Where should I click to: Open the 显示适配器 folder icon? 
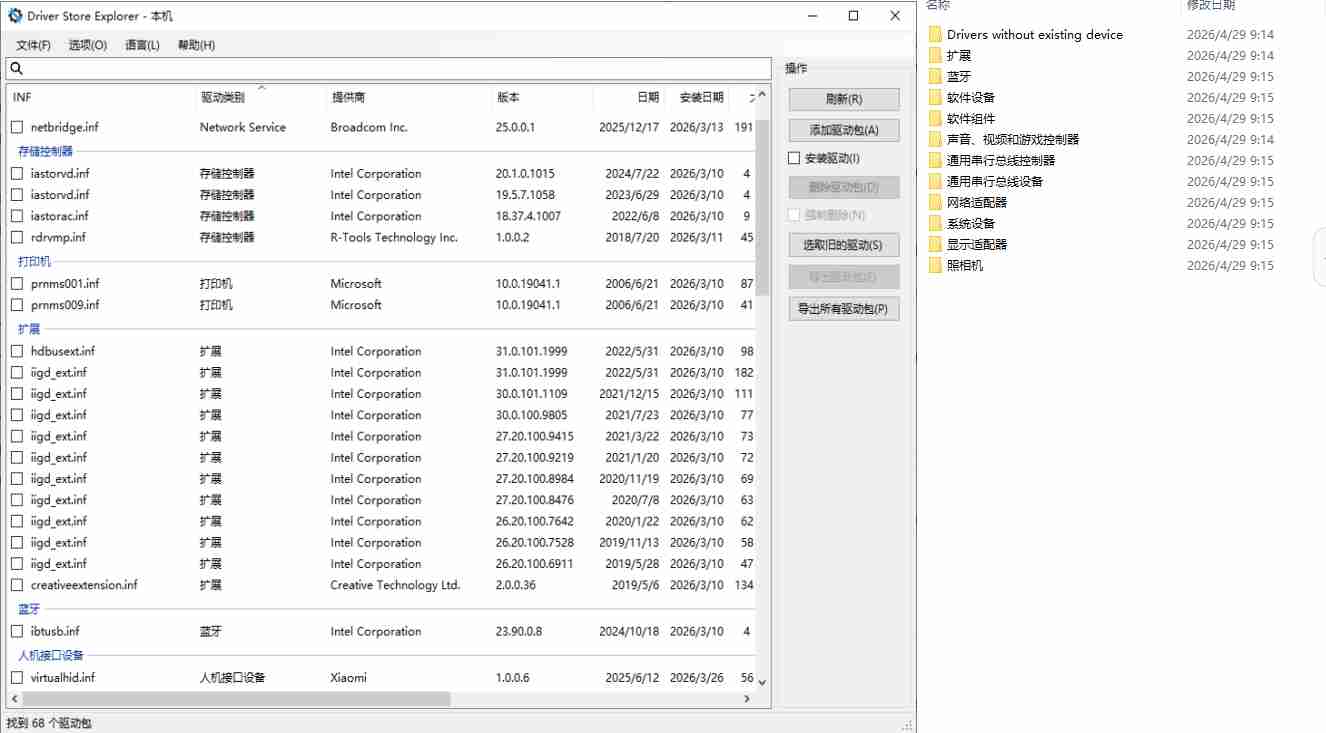tap(935, 244)
